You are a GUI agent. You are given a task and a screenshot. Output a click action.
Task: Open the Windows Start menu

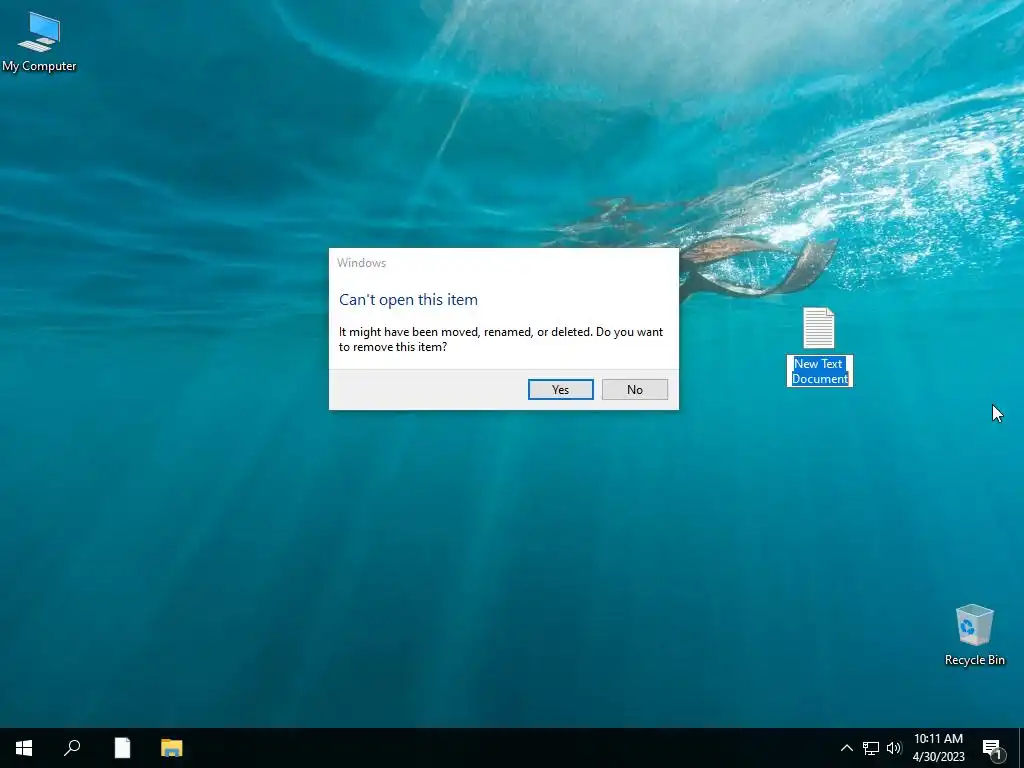(24, 748)
